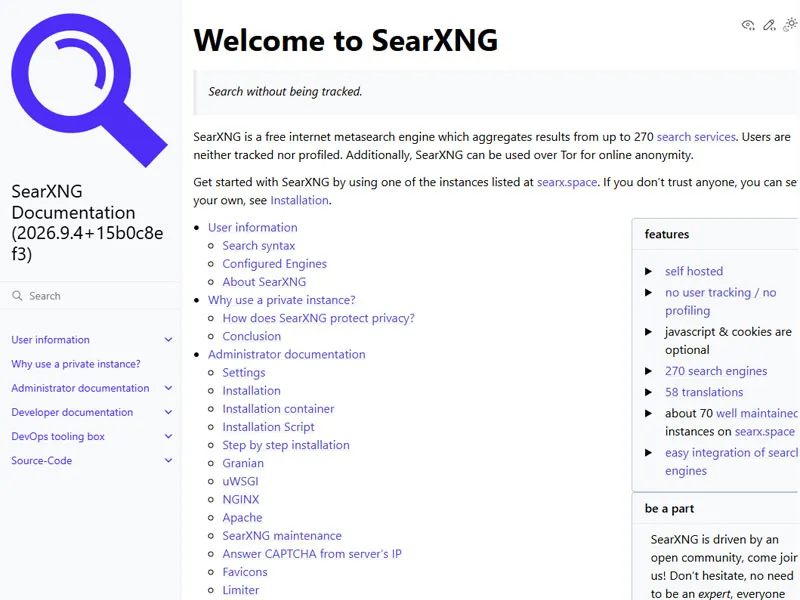Open 'How does SearXNG protect privacy?' link
This screenshot has width=800, height=600.
[318, 318]
